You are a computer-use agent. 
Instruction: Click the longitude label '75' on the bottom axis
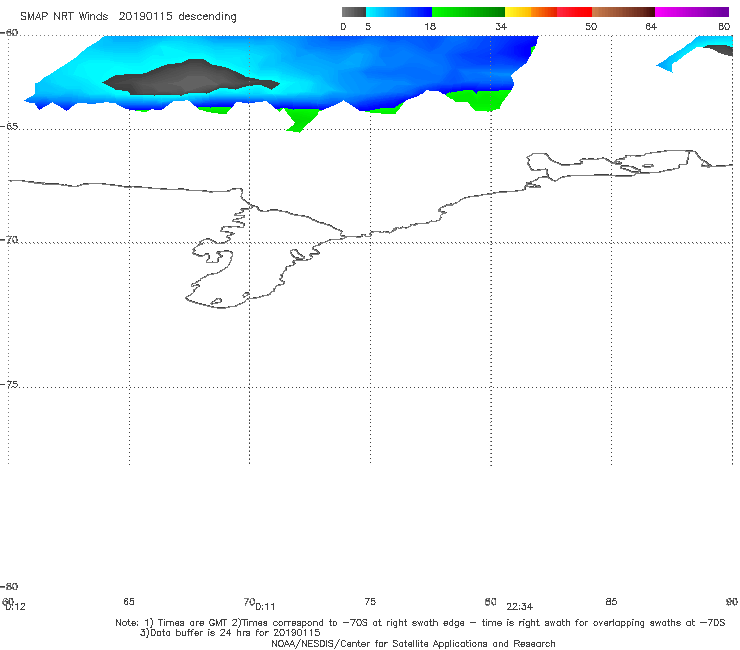click(370, 601)
